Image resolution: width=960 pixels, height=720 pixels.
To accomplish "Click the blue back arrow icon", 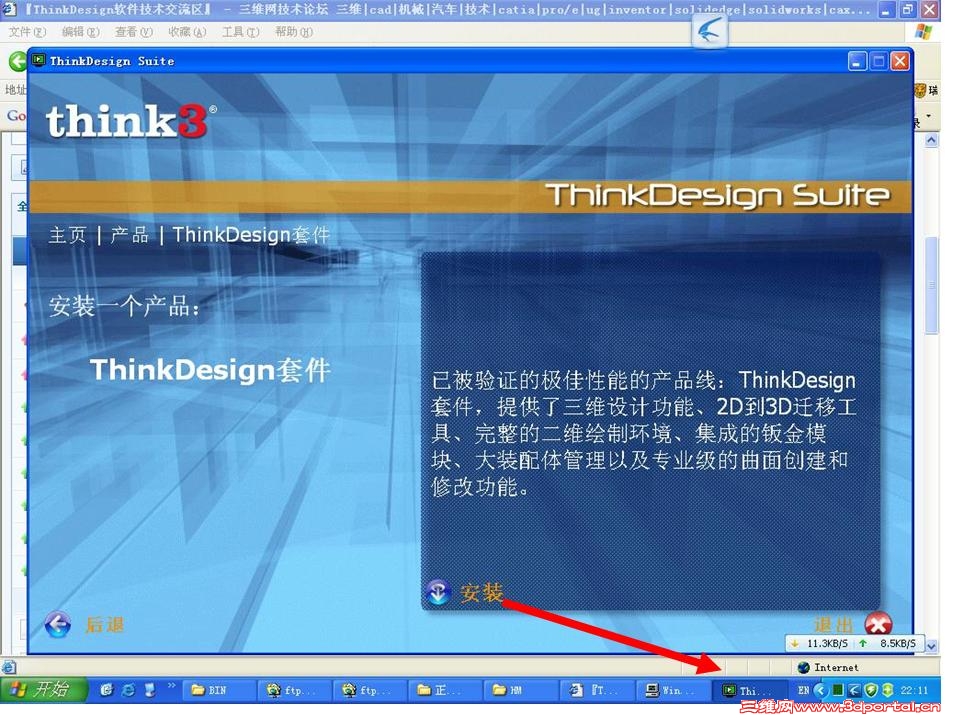I will (58, 624).
